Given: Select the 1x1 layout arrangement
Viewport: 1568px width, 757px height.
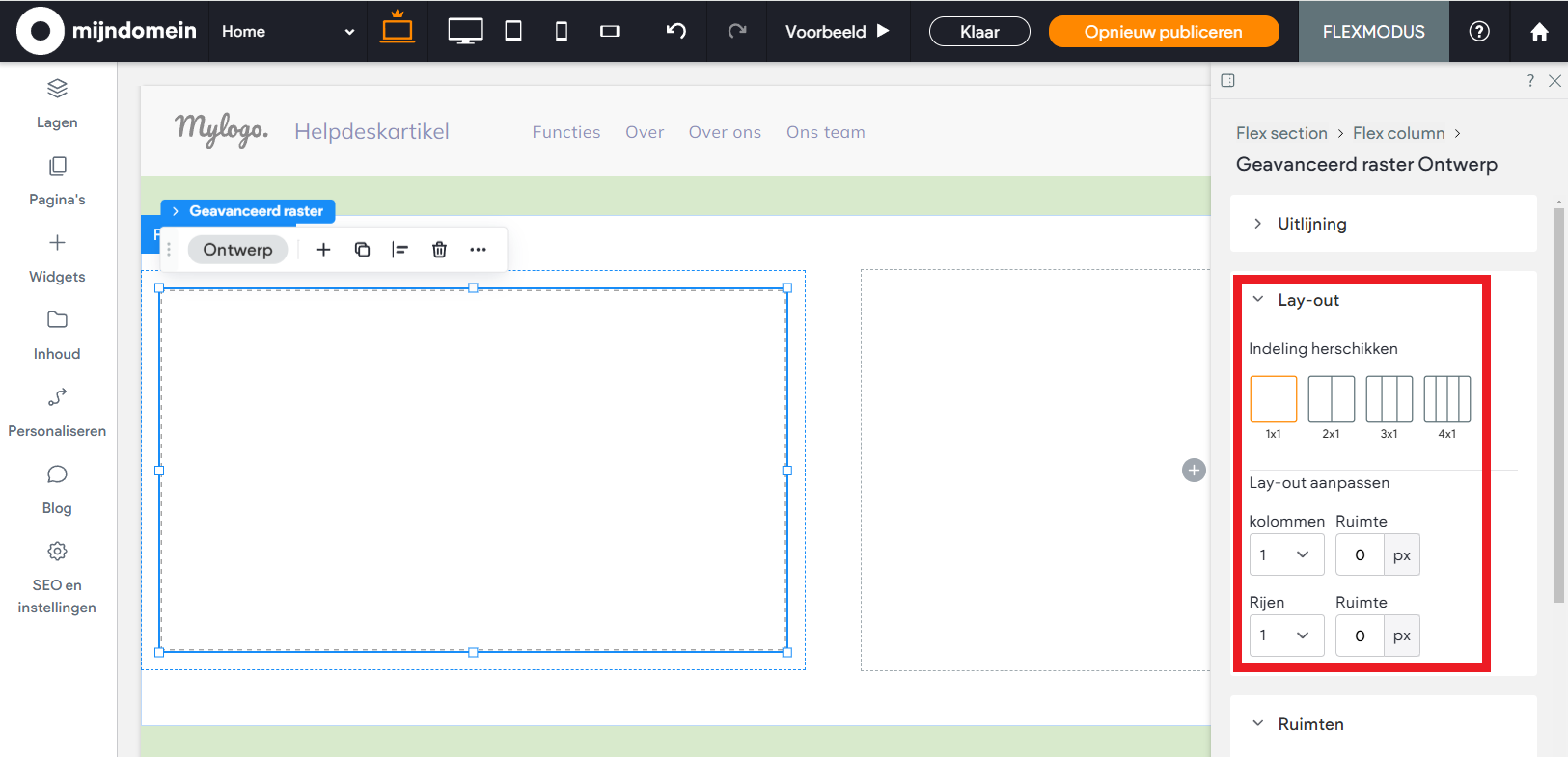Looking at the screenshot, I should 1273,399.
